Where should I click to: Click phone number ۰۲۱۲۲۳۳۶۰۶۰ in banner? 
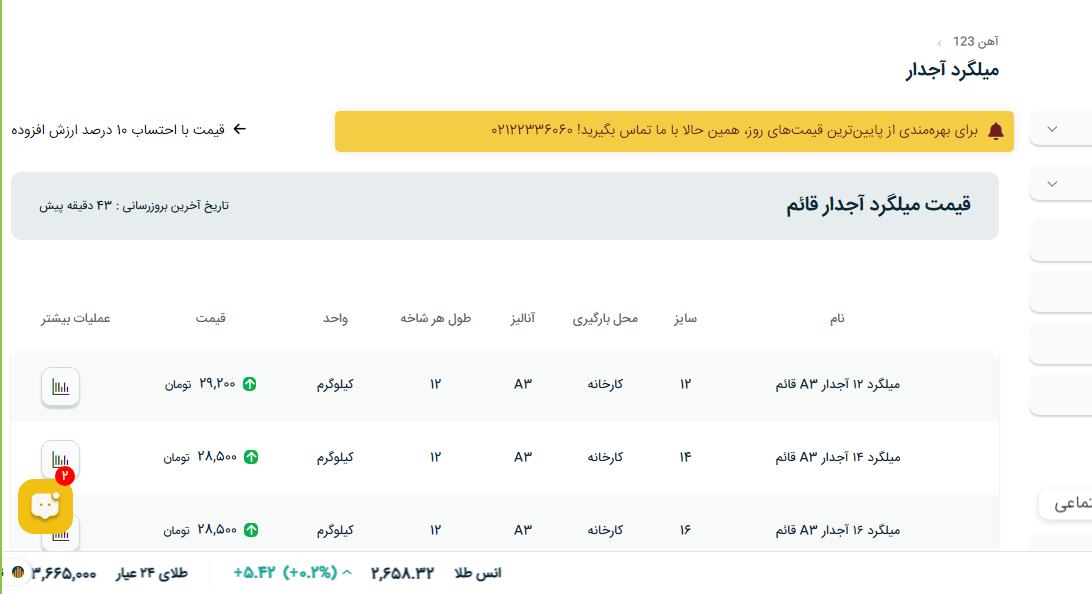pyautogui.click(x=532, y=131)
